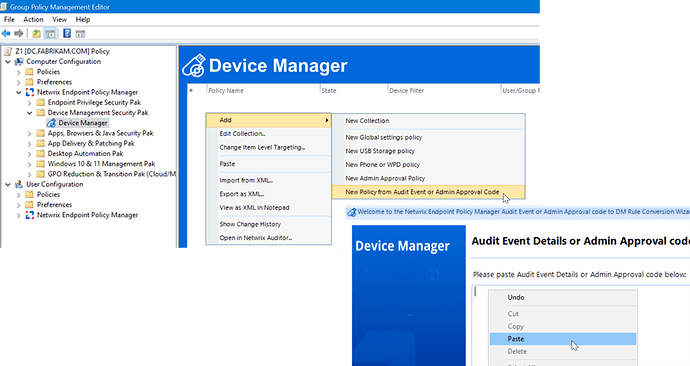Expand Policies under Computer Configuration
Image resolution: width=690 pixels, height=366 pixels.
tap(18, 72)
